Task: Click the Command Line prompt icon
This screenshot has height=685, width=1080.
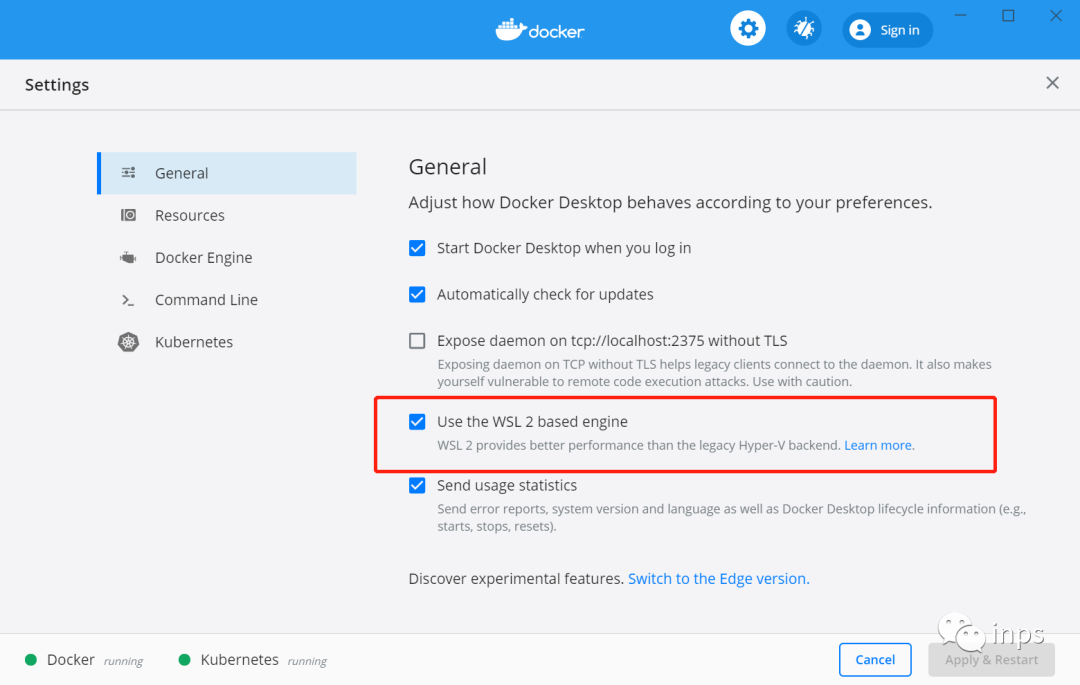Action: click(128, 300)
